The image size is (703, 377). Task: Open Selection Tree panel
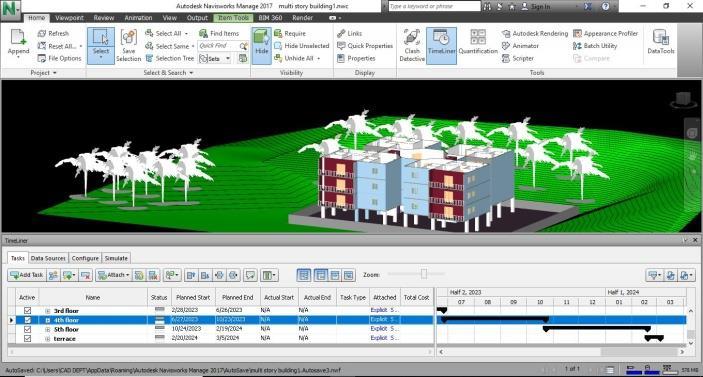click(x=170, y=58)
